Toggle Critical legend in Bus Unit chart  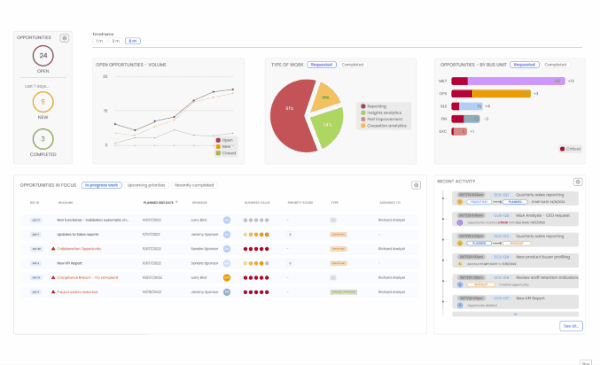tap(571, 149)
